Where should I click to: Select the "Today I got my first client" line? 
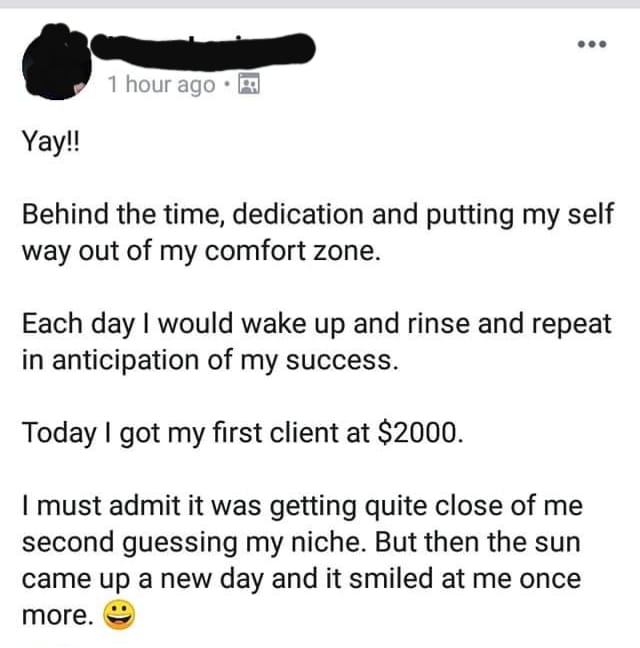(x=243, y=433)
